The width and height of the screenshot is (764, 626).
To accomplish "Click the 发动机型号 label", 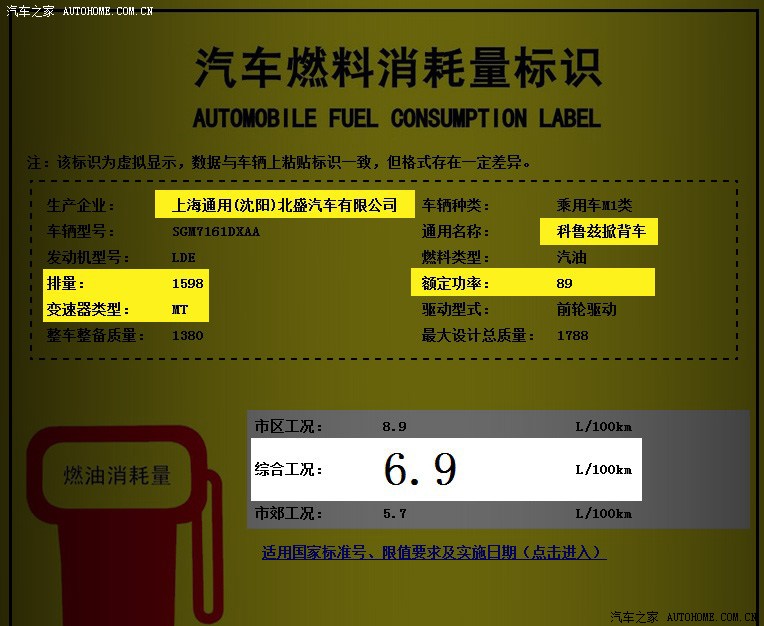I will [x=88, y=257].
